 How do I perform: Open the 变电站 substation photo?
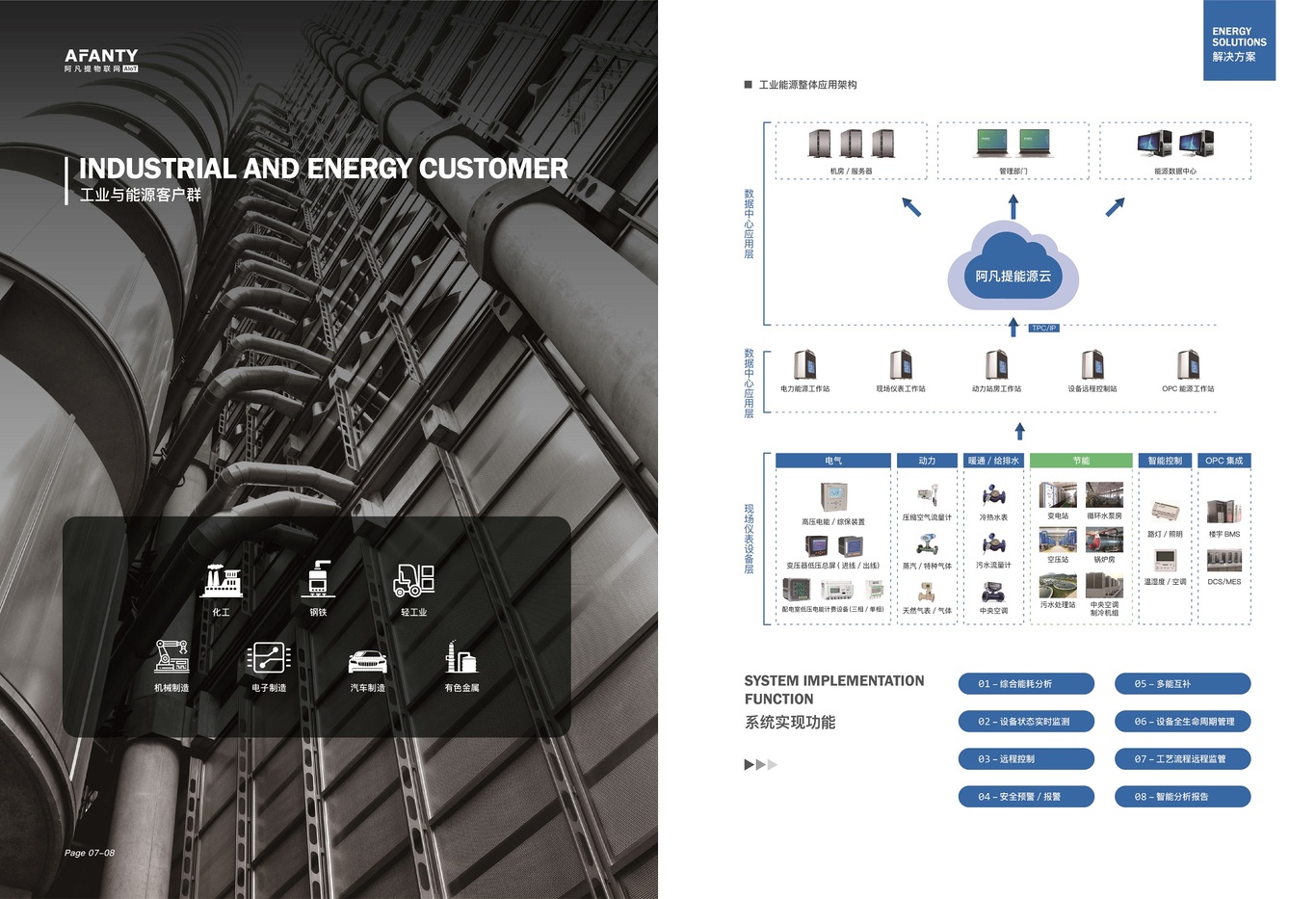(1058, 495)
